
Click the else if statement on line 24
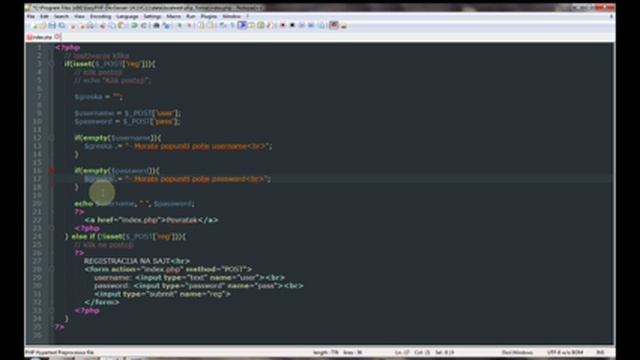(125, 236)
